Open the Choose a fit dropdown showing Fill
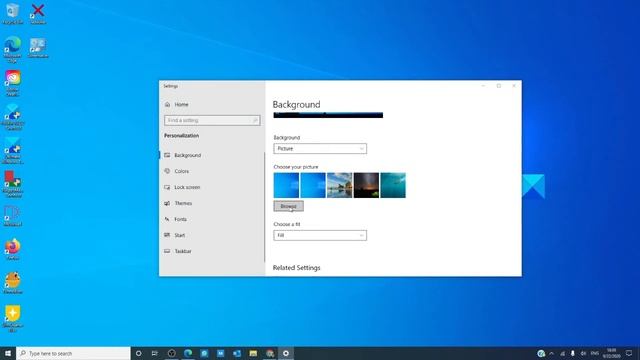 pyautogui.click(x=320, y=236)
